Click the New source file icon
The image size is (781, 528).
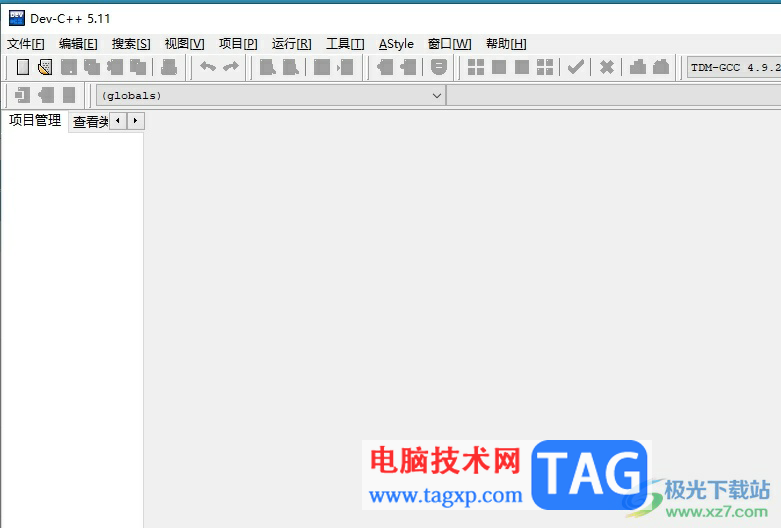coord(23,67)
